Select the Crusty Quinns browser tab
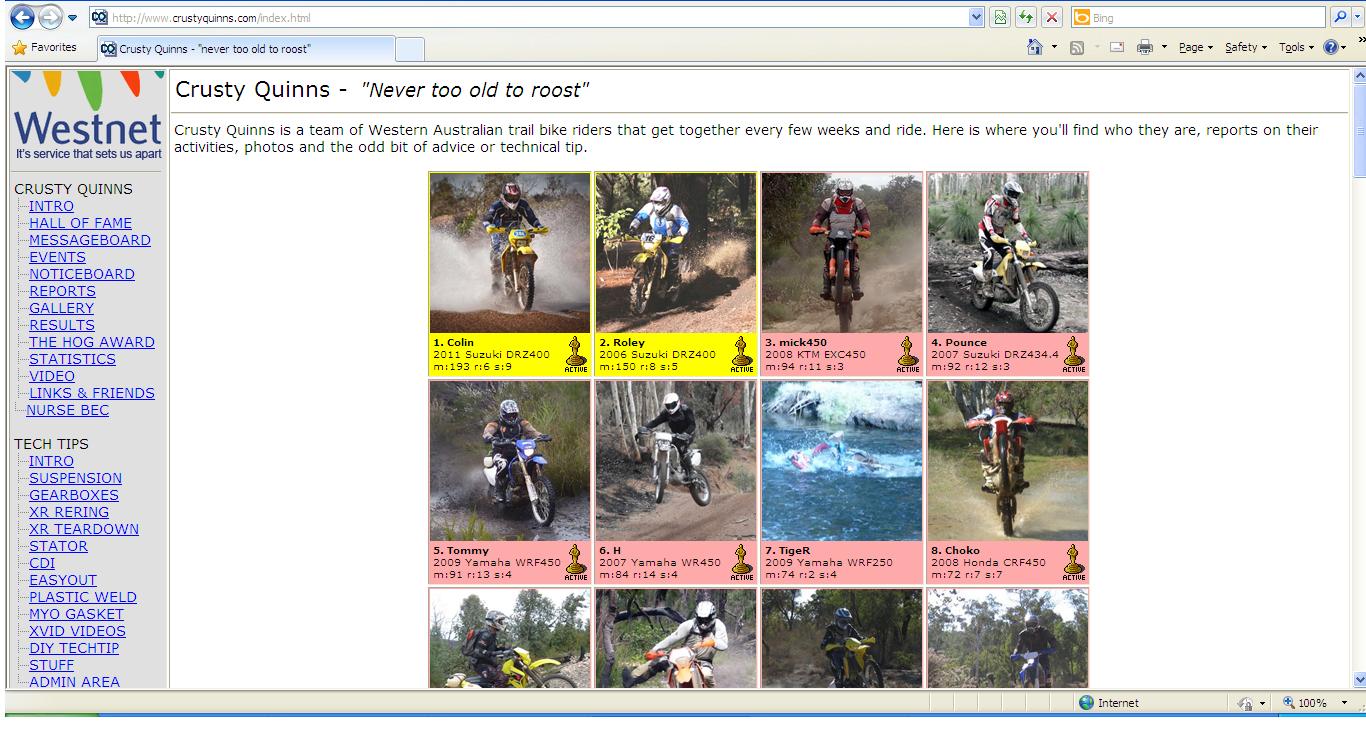1366x742 pixels. pyautogui.click(x=245, y=48)
